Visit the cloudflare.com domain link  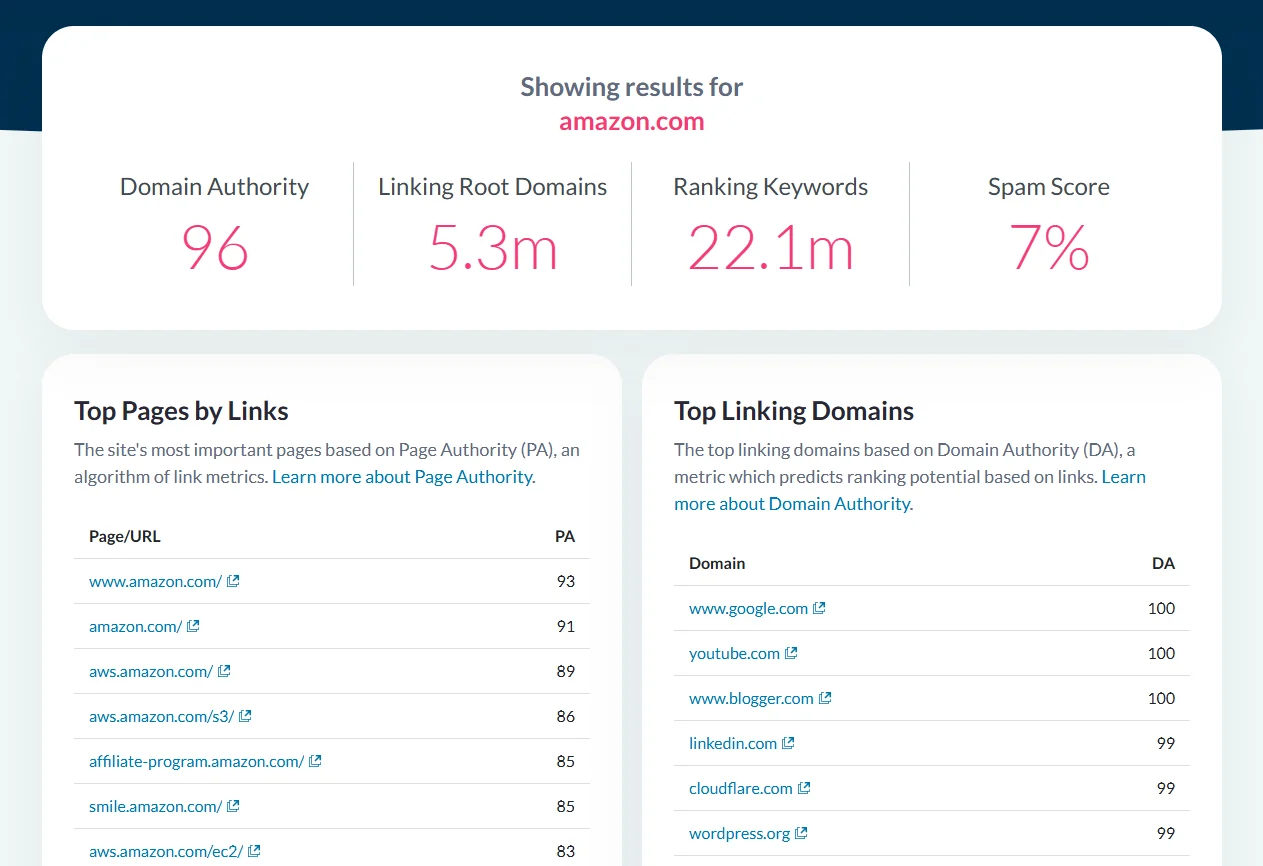(741, 788)
